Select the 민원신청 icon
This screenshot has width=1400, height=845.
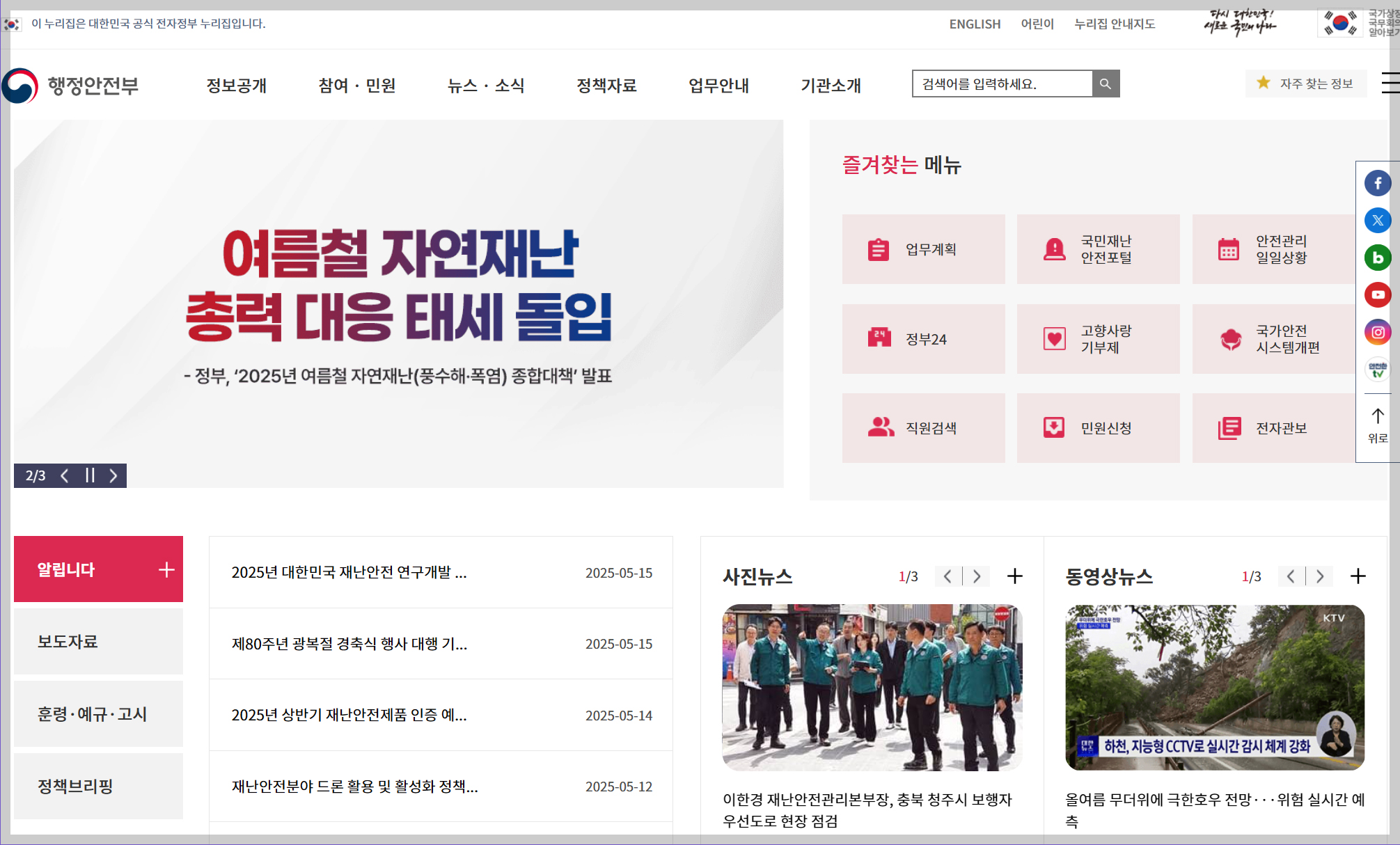click(1053, 427)
